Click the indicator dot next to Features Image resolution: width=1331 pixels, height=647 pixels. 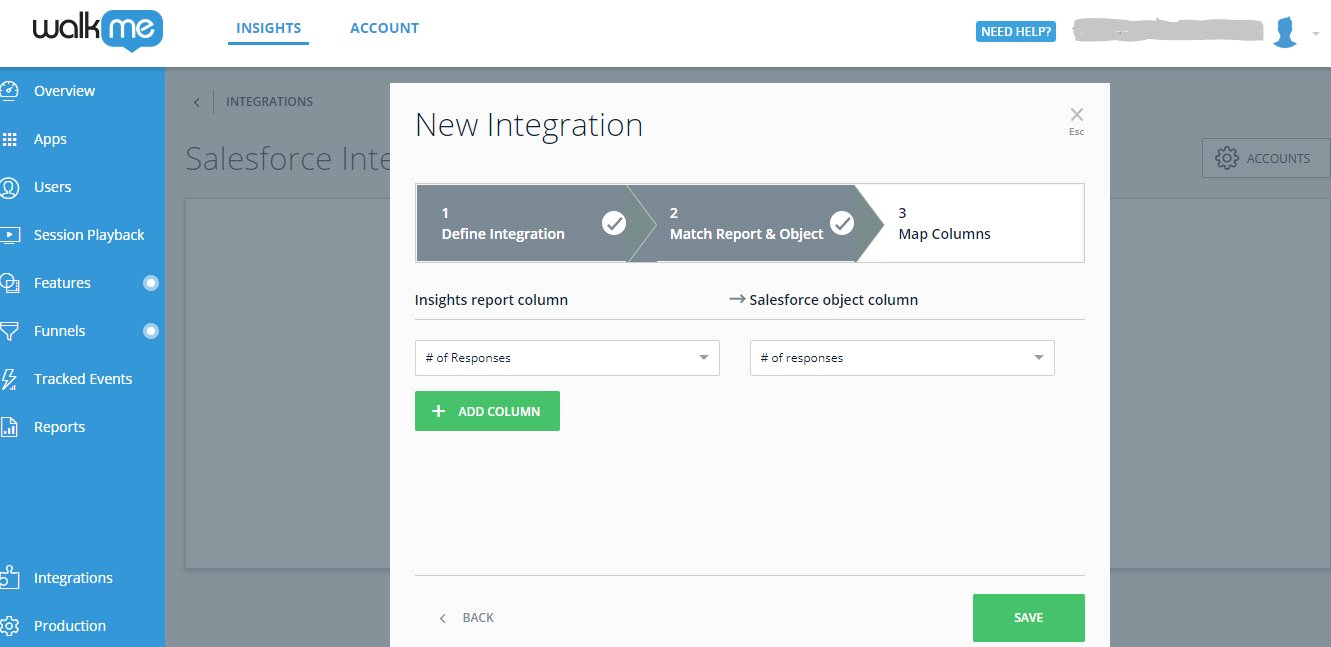tap(151, 283)
